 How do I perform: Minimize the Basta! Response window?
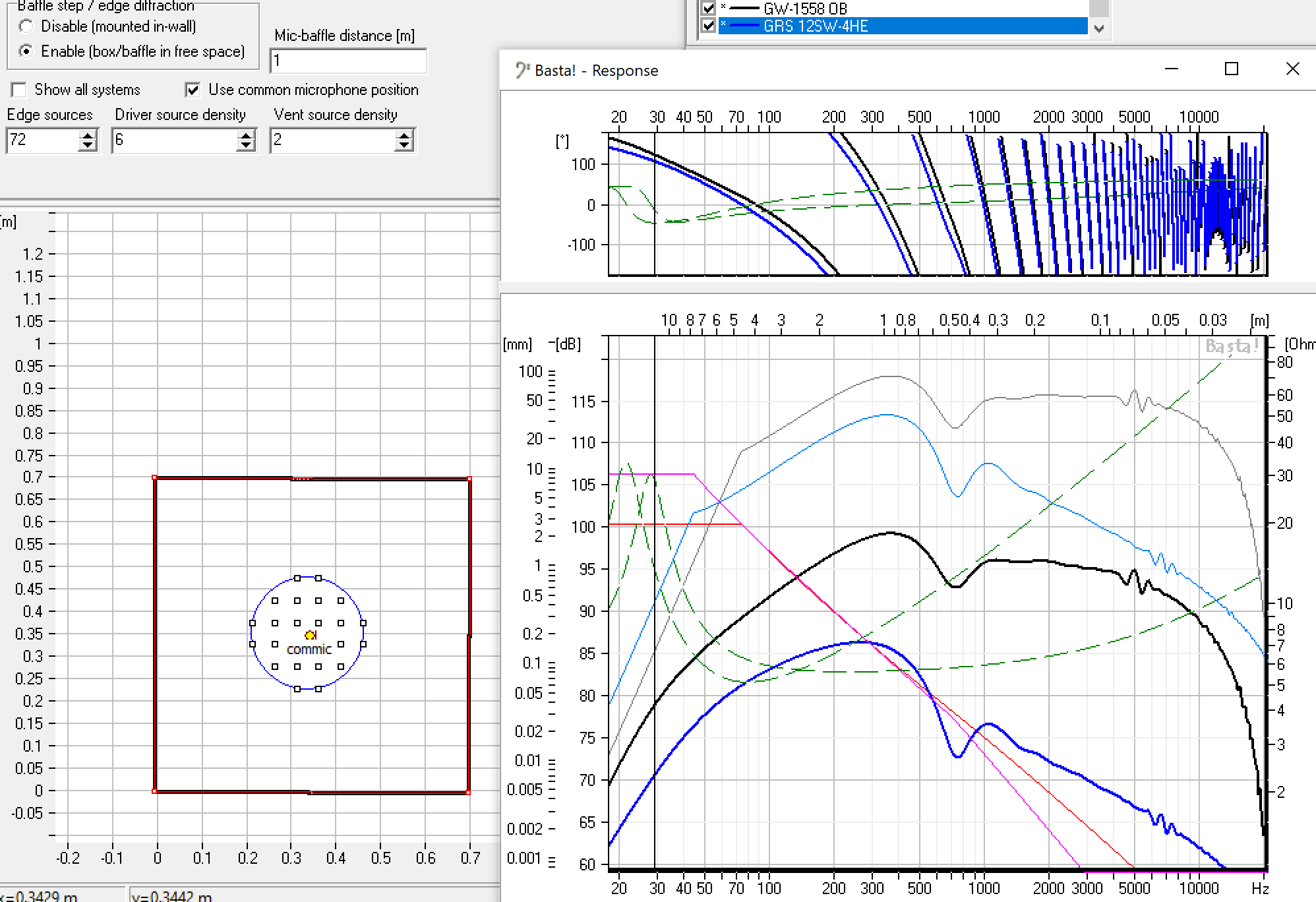click(x=1172, y=69)
